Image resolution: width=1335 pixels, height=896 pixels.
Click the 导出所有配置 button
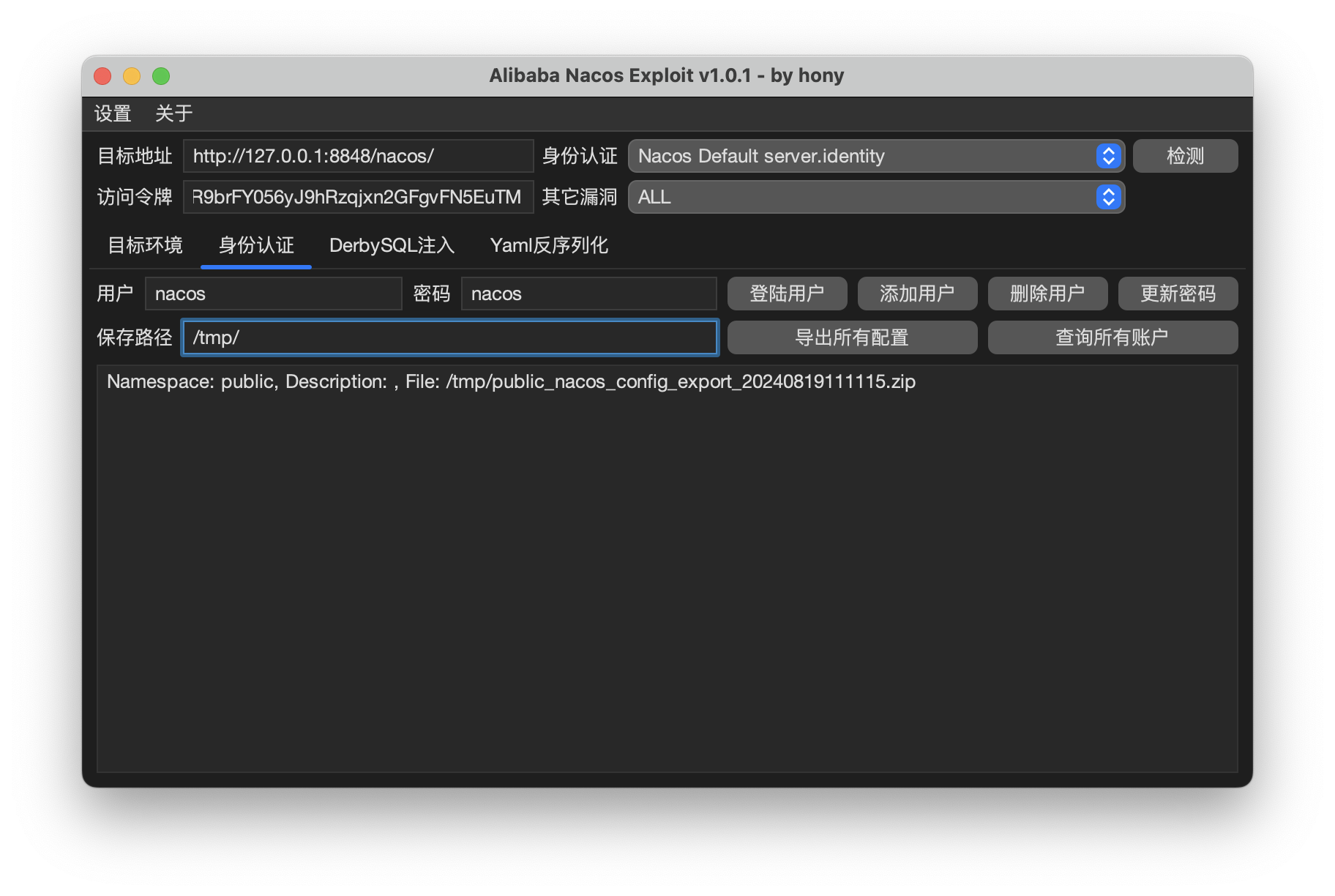852,337
